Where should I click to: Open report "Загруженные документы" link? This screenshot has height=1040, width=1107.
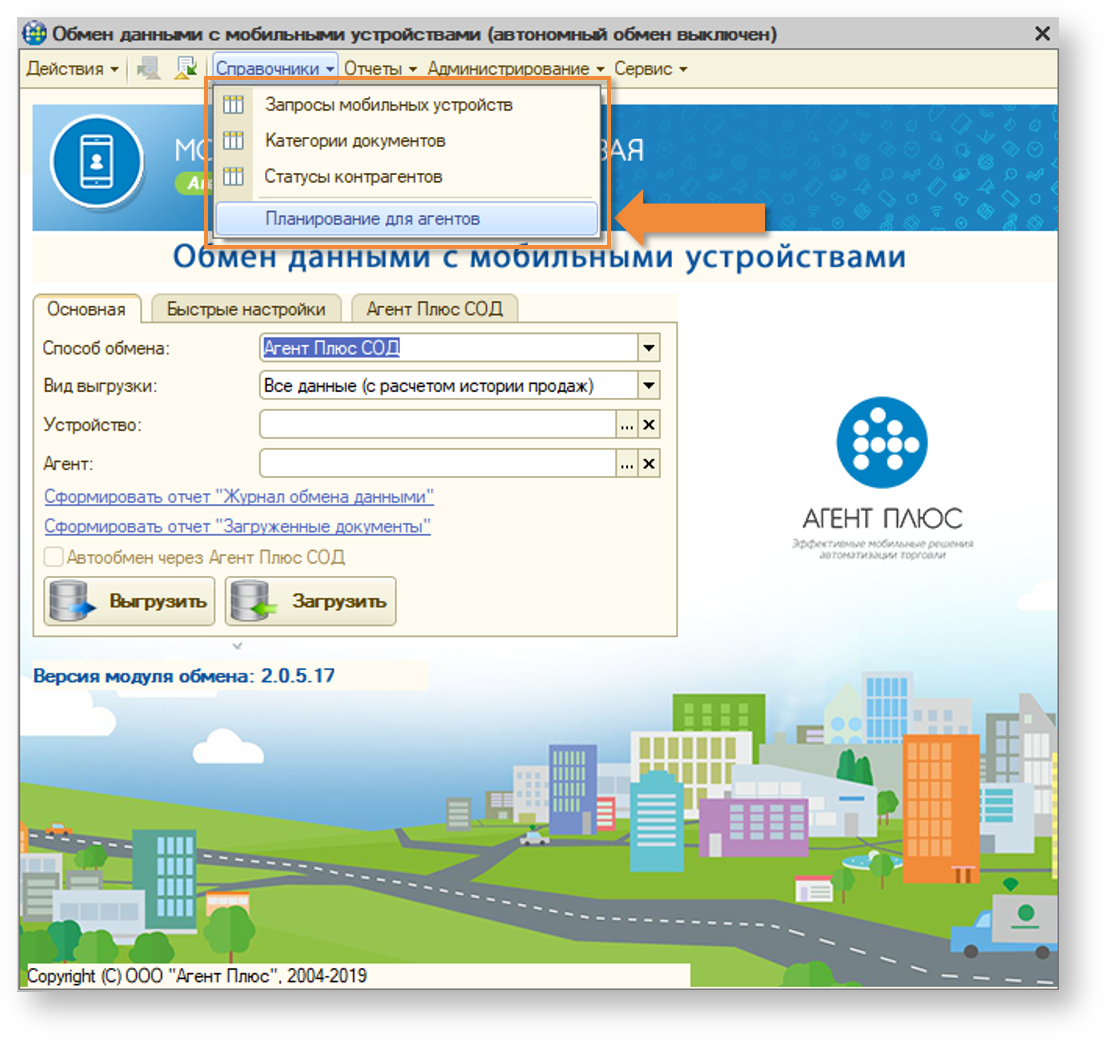[x=237, y=527]
